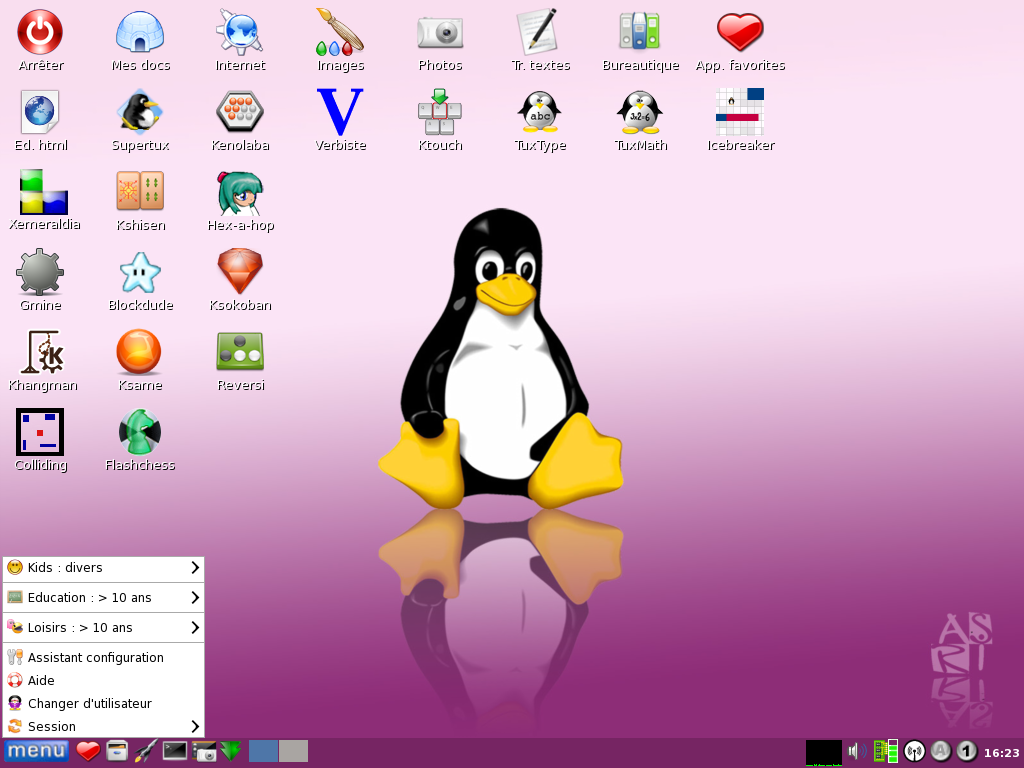Open the Kids : divers submenu
1024x768 pixels.
pyautogui.click(x=103, y=568)
